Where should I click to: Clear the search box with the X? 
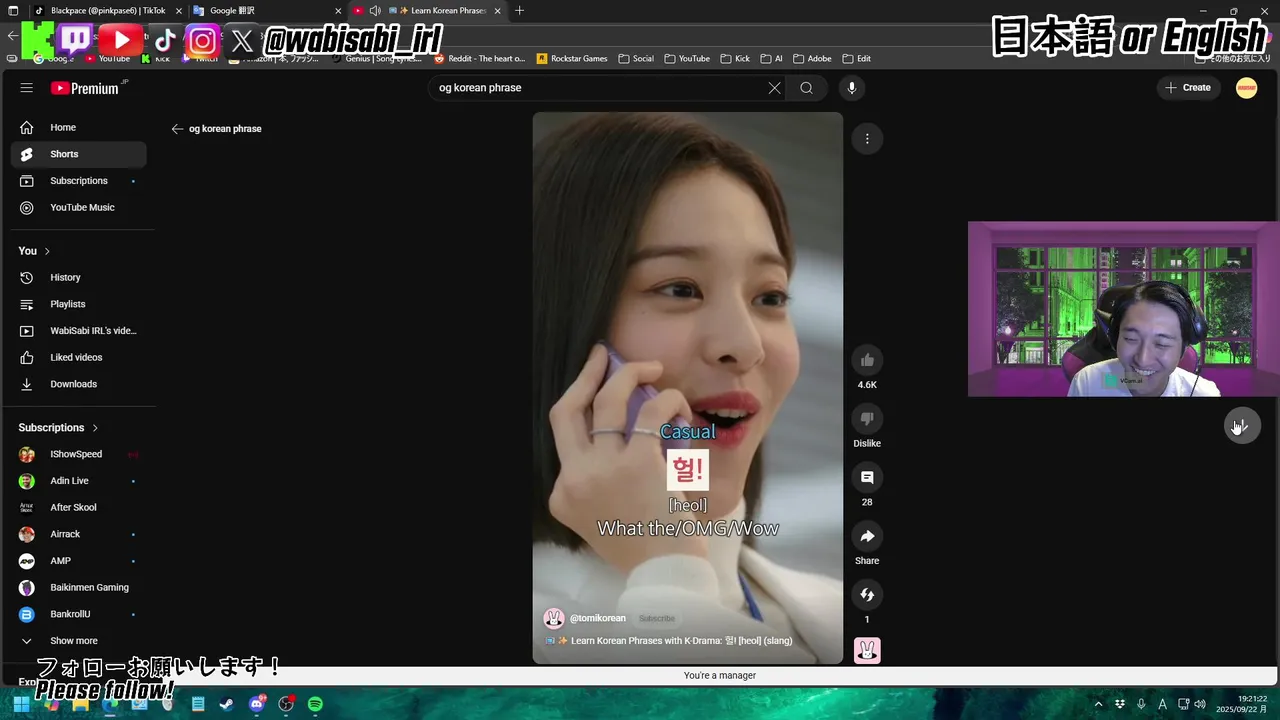pos(774,88)
